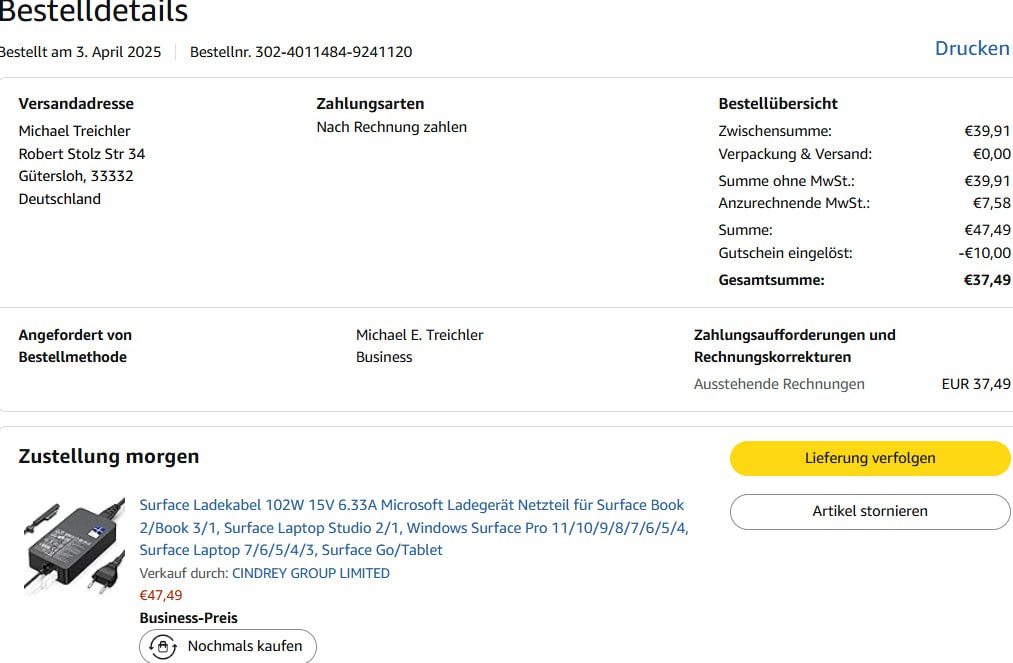Click the reorder icon in Nochmals kaufen
Screen dimensions: 1013x663
(x=163, y=646)
